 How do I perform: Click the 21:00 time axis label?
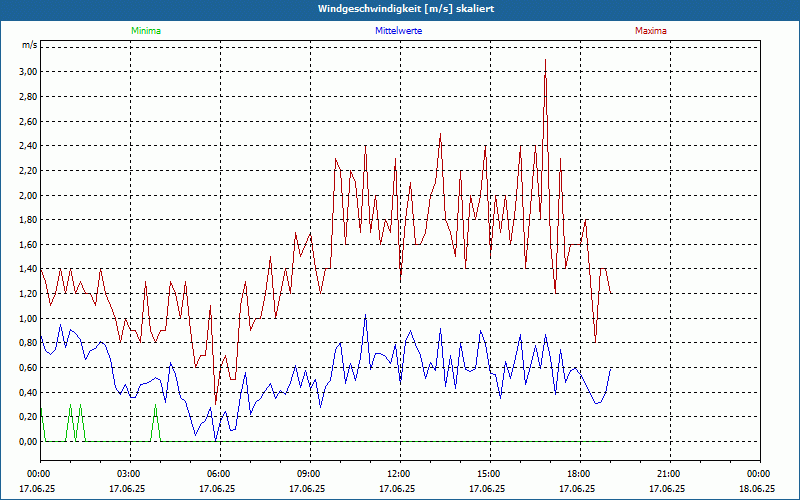pos(670,474)
